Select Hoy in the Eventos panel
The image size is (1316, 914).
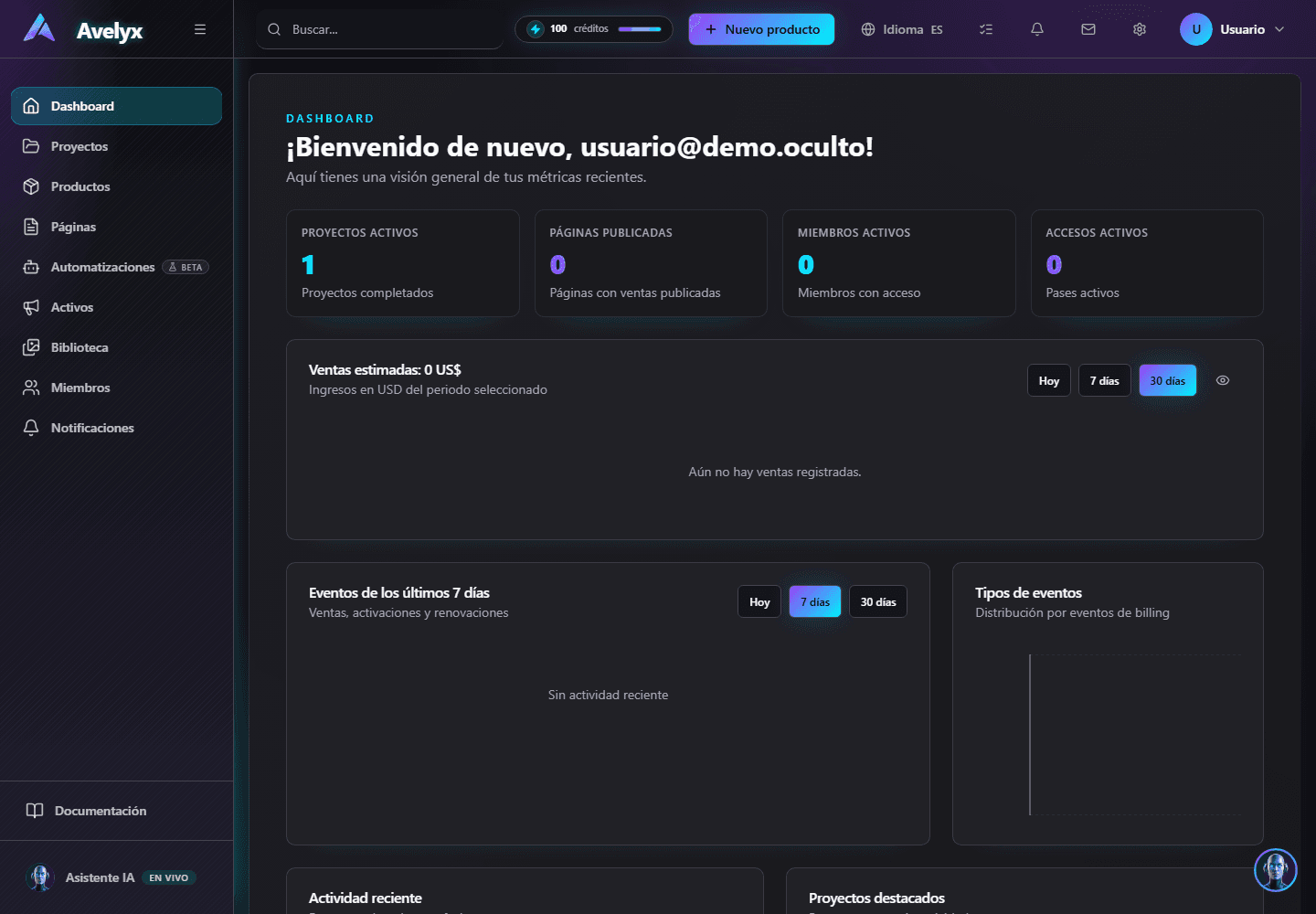click(x=759, y=601)
